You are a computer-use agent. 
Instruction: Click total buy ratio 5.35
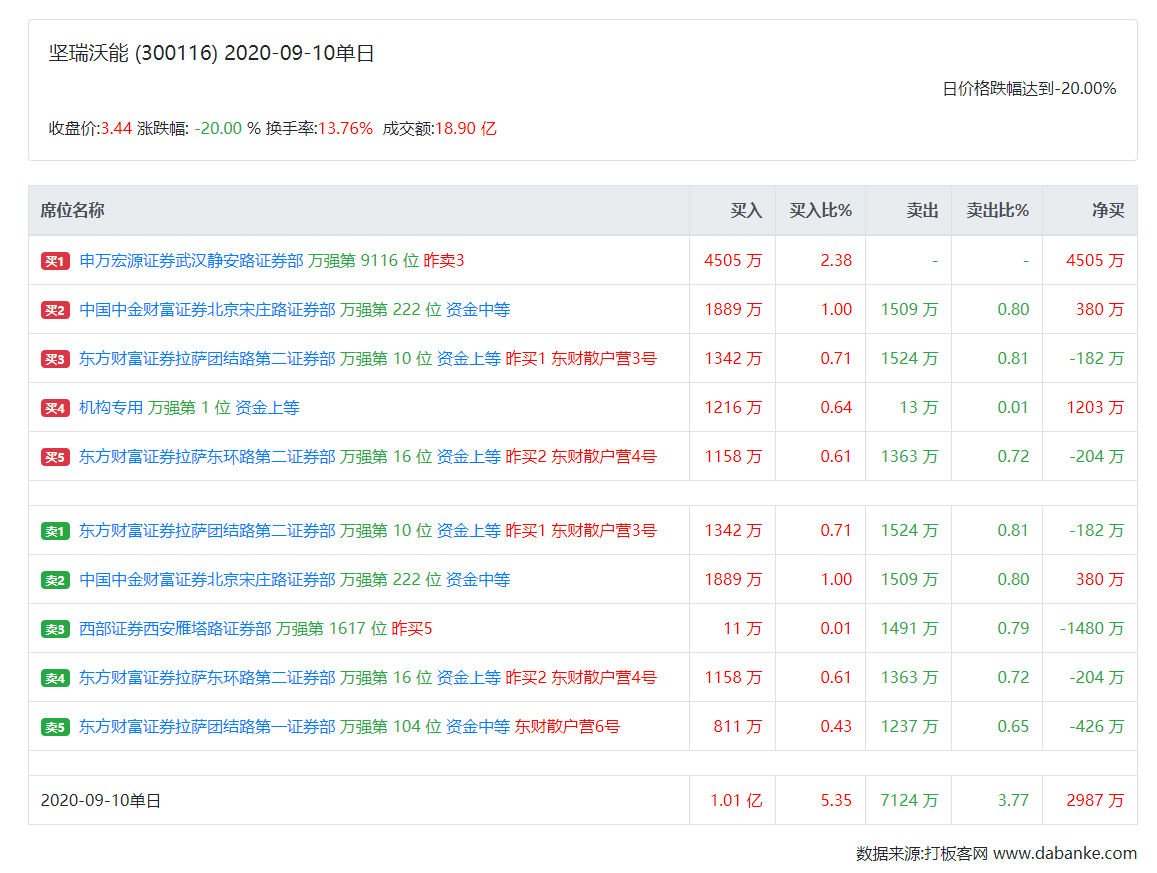click(x=836, y=801)
